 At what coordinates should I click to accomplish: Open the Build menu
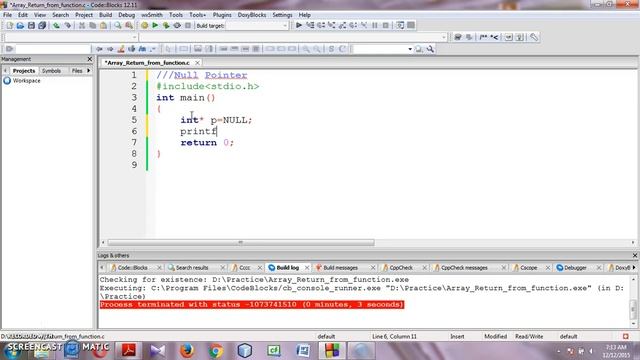pos(105,15)
